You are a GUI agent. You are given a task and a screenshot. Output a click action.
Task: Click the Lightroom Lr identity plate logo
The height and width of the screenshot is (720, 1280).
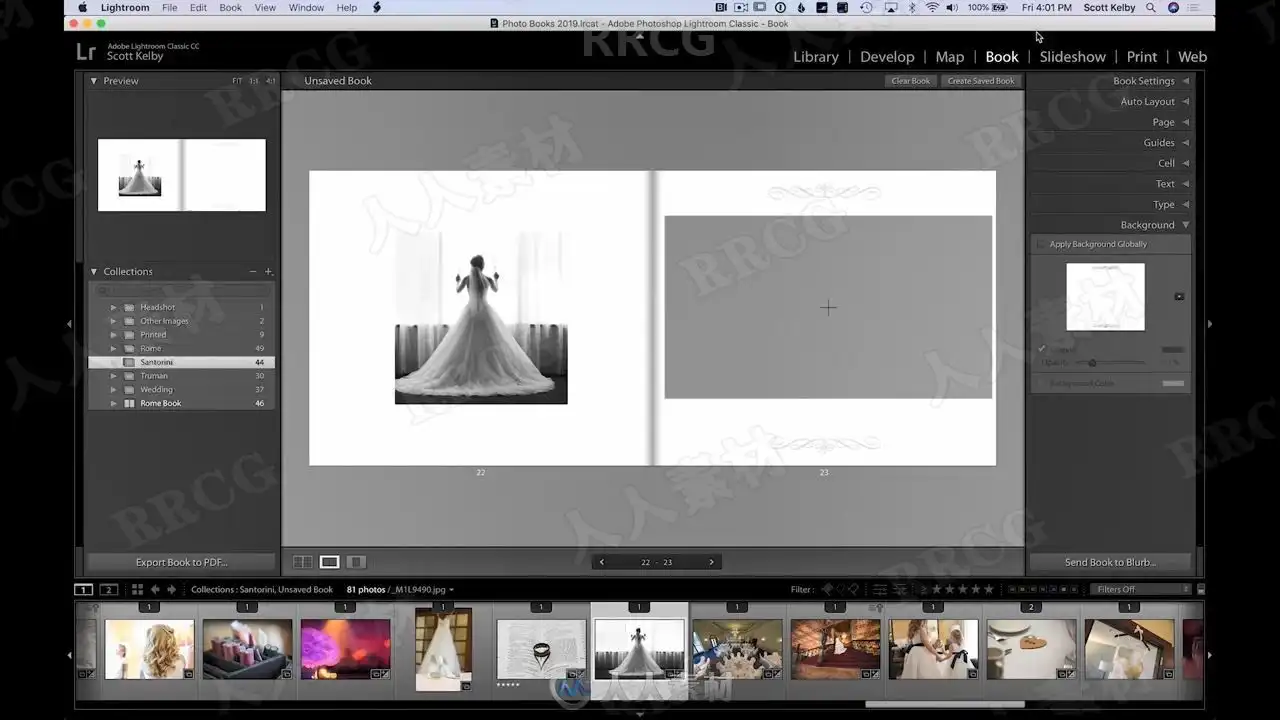click(86, 51)
